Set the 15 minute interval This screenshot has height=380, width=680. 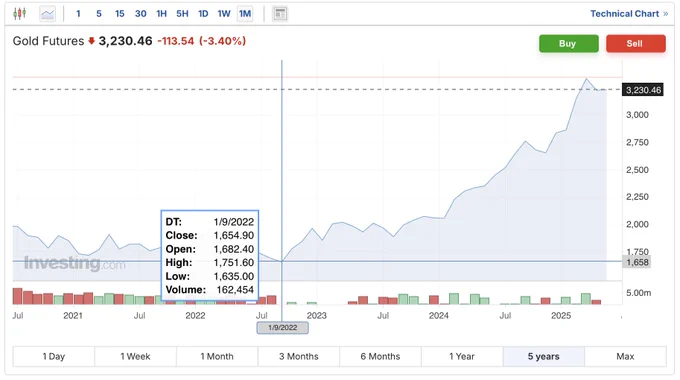(120, 14)
